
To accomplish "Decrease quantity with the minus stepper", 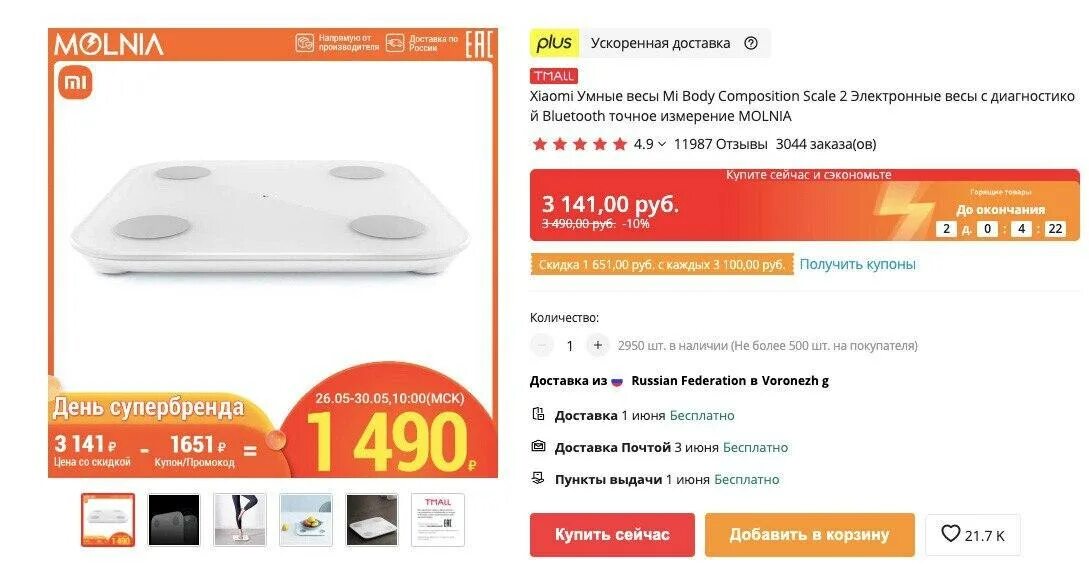I will (542, 345).
